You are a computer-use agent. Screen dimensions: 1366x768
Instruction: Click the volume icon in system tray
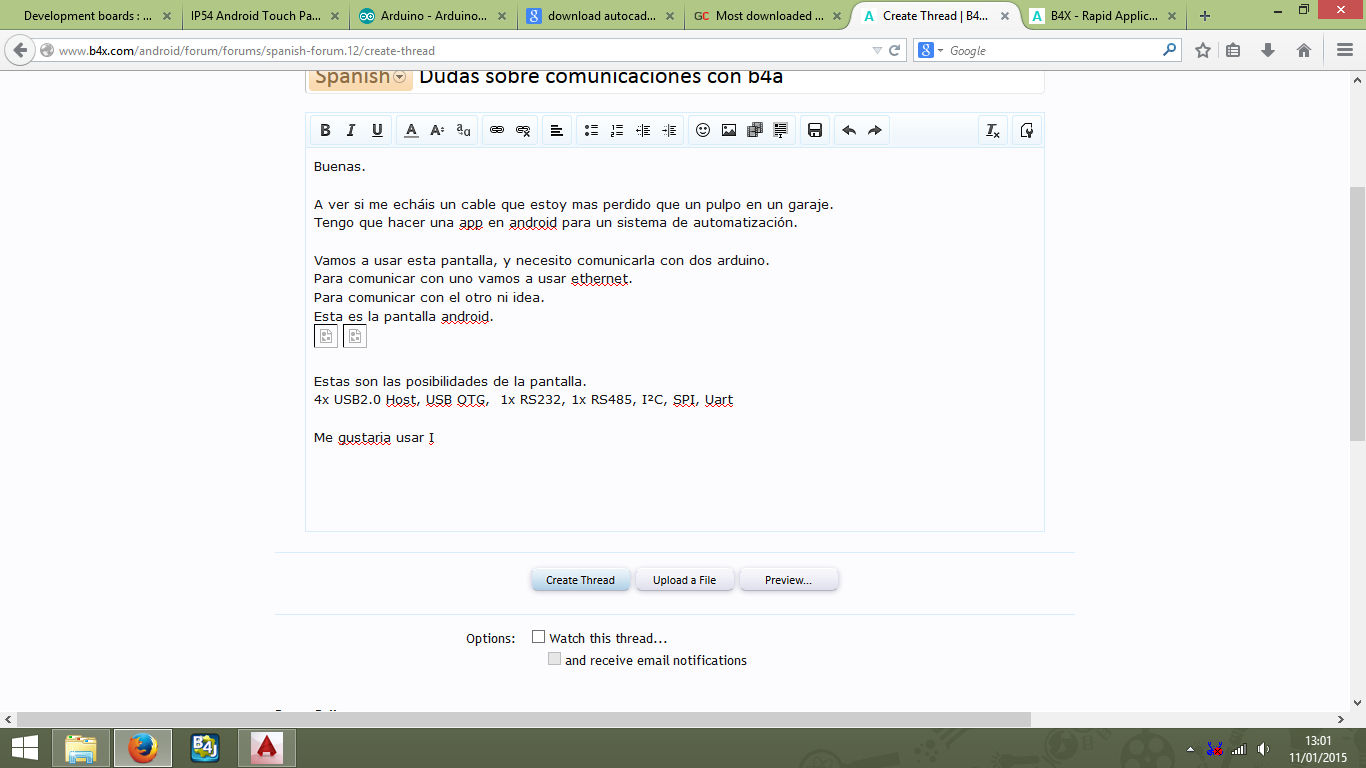coord(1263,748)
